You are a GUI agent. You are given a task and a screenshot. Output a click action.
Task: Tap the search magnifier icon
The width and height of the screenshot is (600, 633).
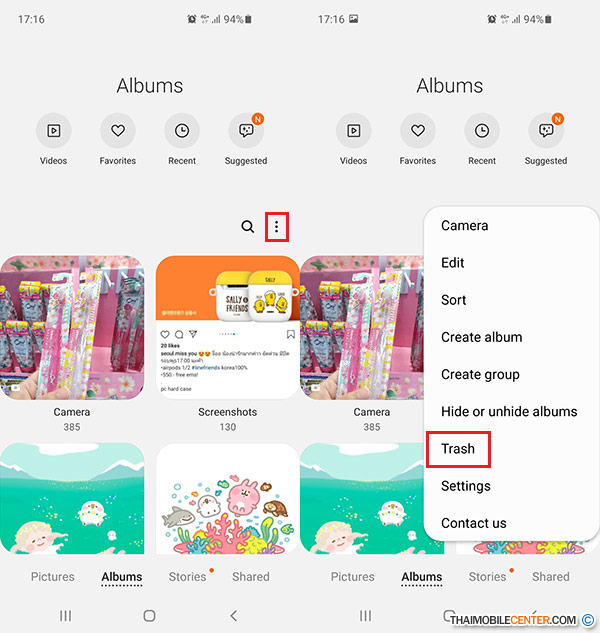pos(248,227)
